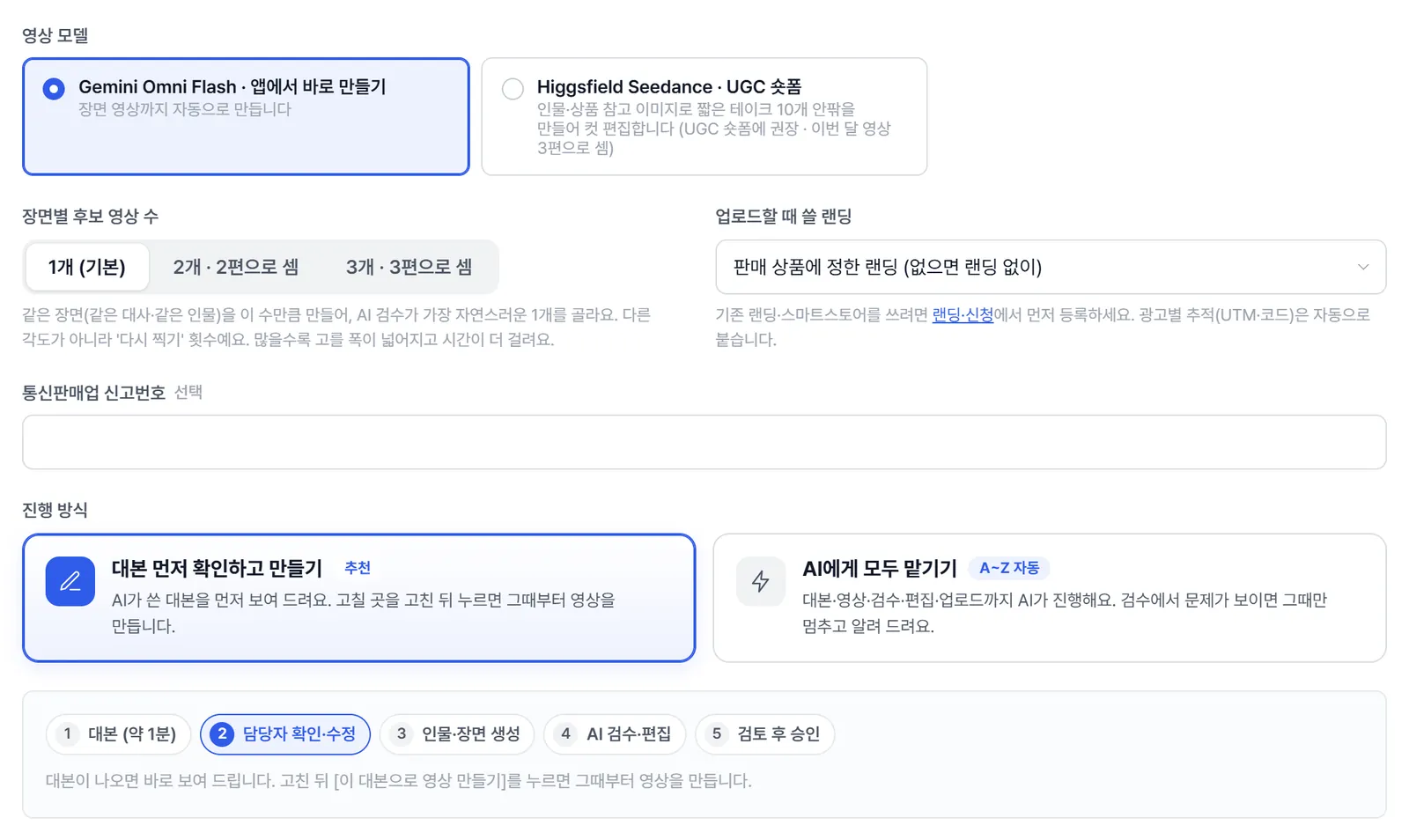The height and width of the screenshot is (840, 1409).
Task: Choose 2개 · 2편으로 셈 option
Action: [236, 267]
